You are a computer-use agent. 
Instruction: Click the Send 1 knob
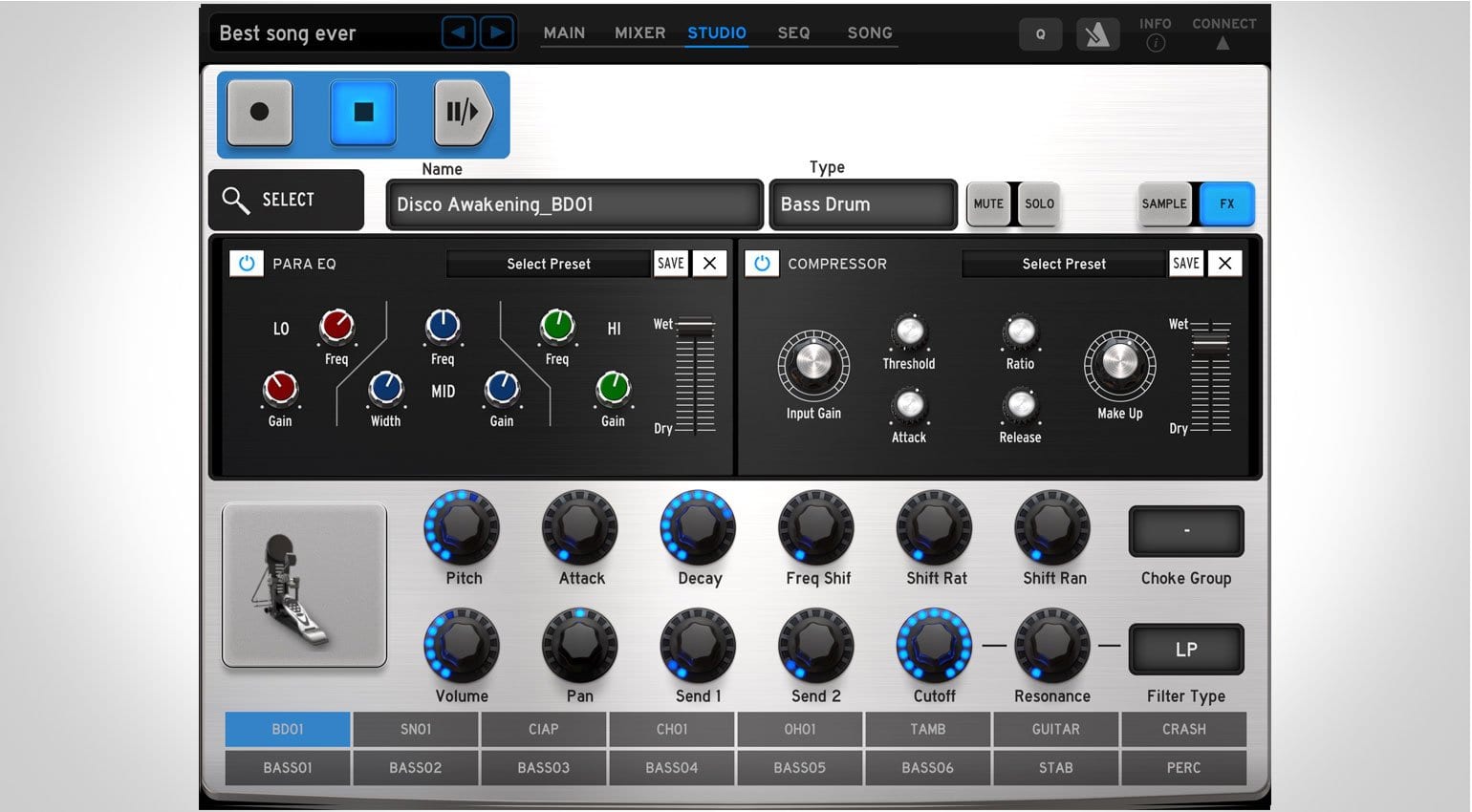[698, 646]
